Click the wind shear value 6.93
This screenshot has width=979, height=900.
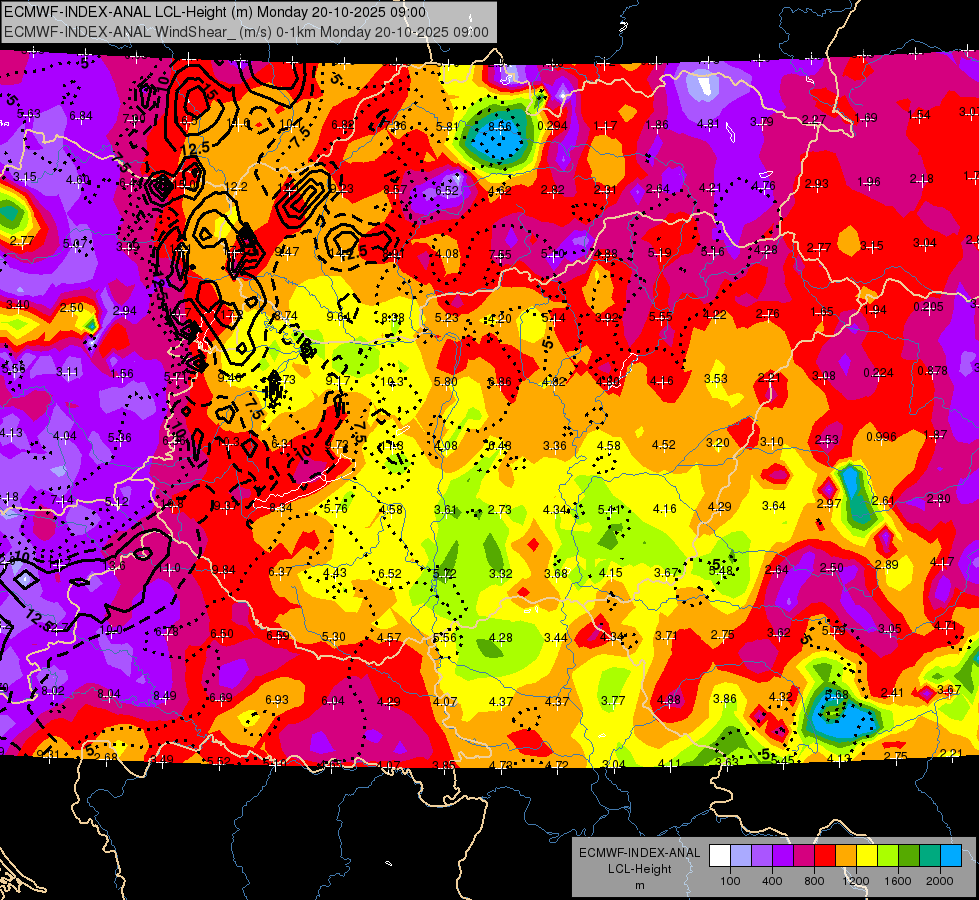click(277, 700)
